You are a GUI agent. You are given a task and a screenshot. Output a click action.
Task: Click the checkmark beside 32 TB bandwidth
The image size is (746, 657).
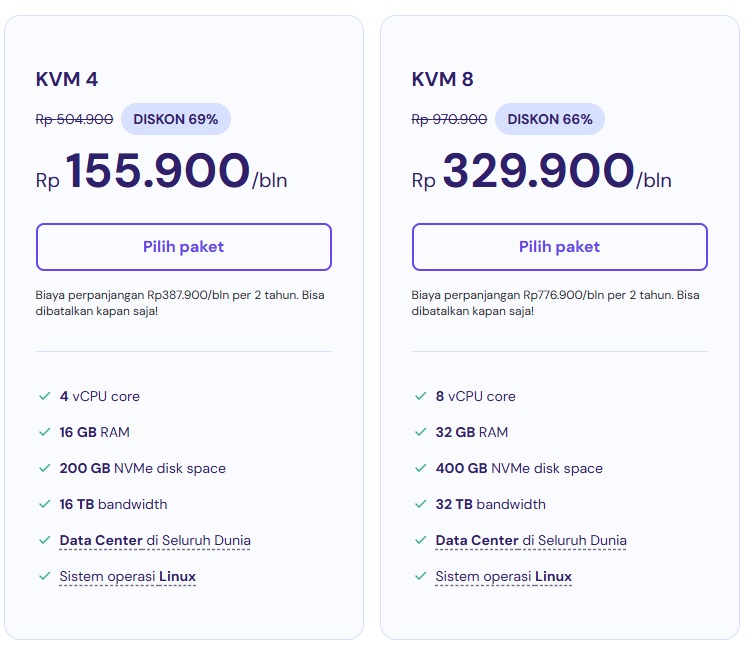click(420, 504)
